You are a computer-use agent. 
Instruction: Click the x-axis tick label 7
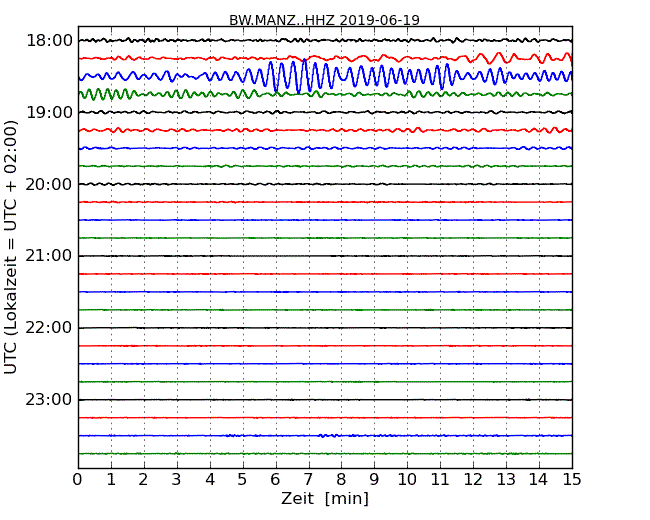point(308,480)
